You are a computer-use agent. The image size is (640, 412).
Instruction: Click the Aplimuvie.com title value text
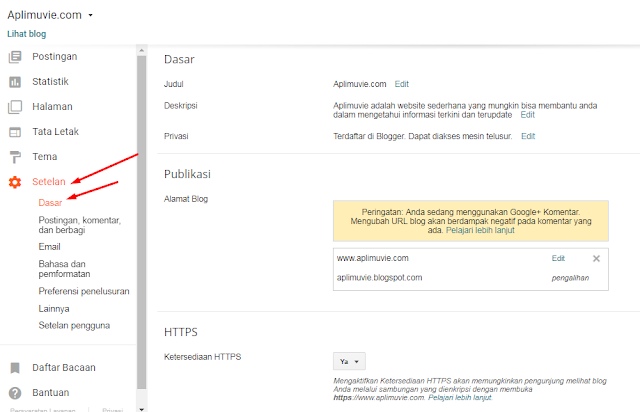tap(360, 84)
